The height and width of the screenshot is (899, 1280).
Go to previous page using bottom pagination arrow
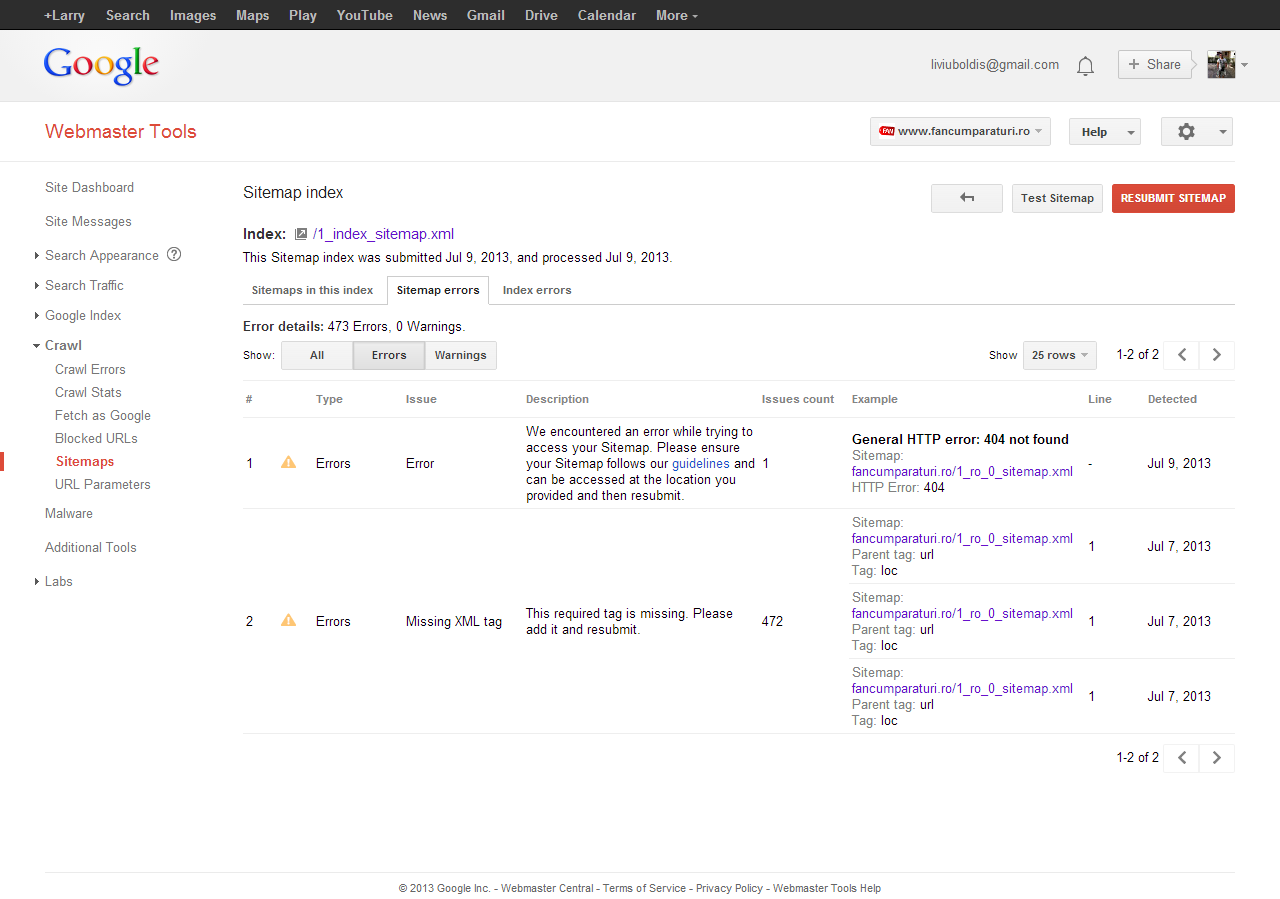1182,758
